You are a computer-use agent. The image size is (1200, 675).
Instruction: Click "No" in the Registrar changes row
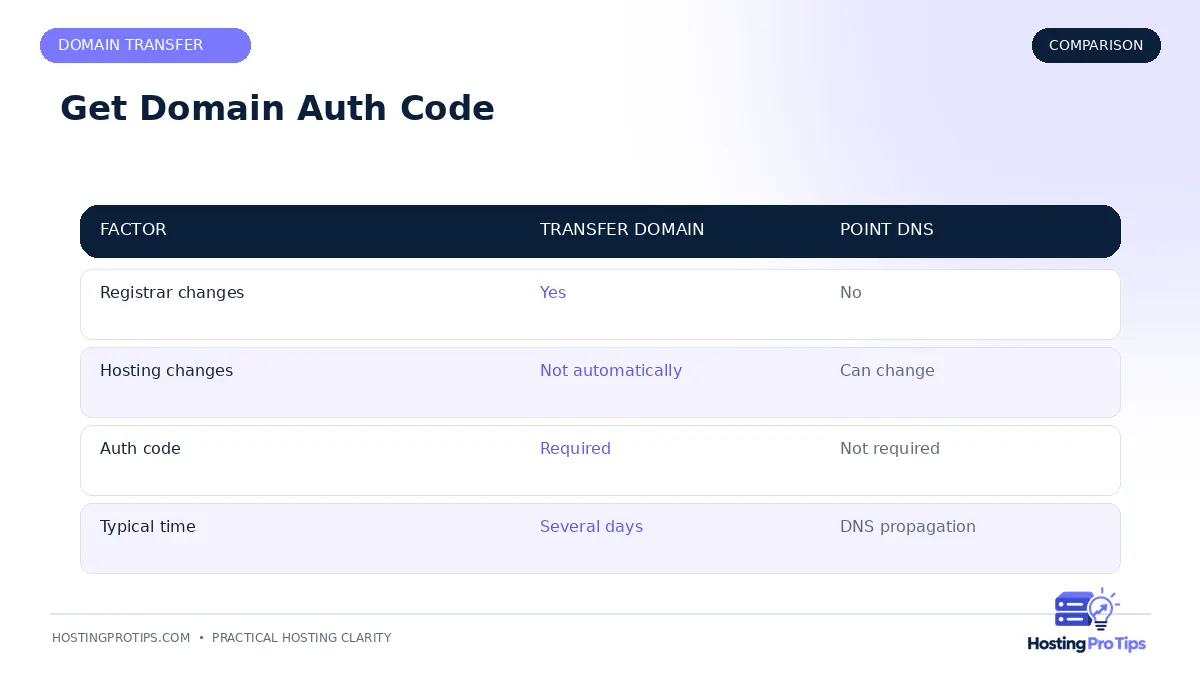(851, 293)
